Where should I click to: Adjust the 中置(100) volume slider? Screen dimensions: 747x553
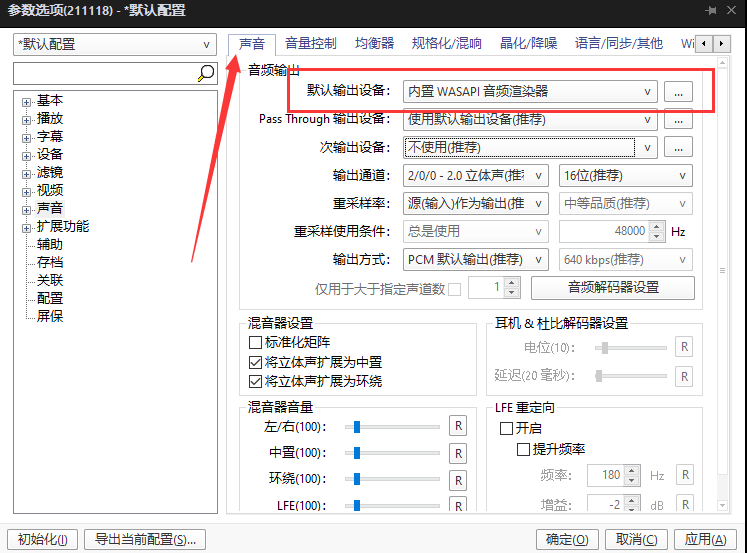(x=392, y=453)
